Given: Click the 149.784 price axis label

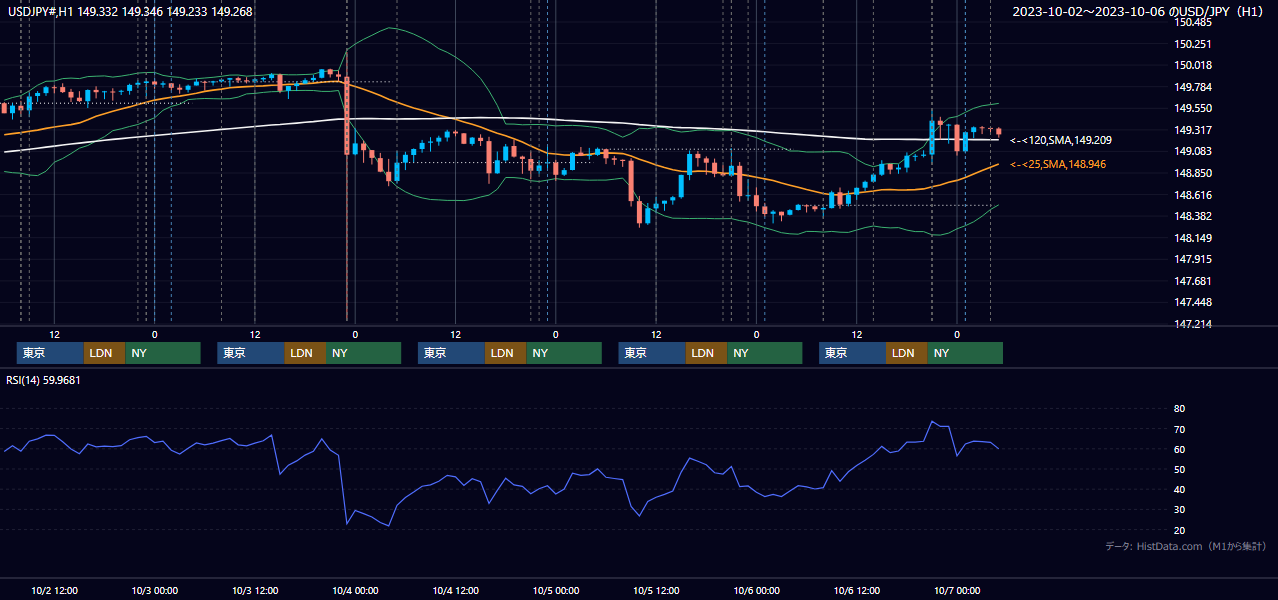Looking at the screenshot, I should pyautogui.click(x=1195, y=87).
